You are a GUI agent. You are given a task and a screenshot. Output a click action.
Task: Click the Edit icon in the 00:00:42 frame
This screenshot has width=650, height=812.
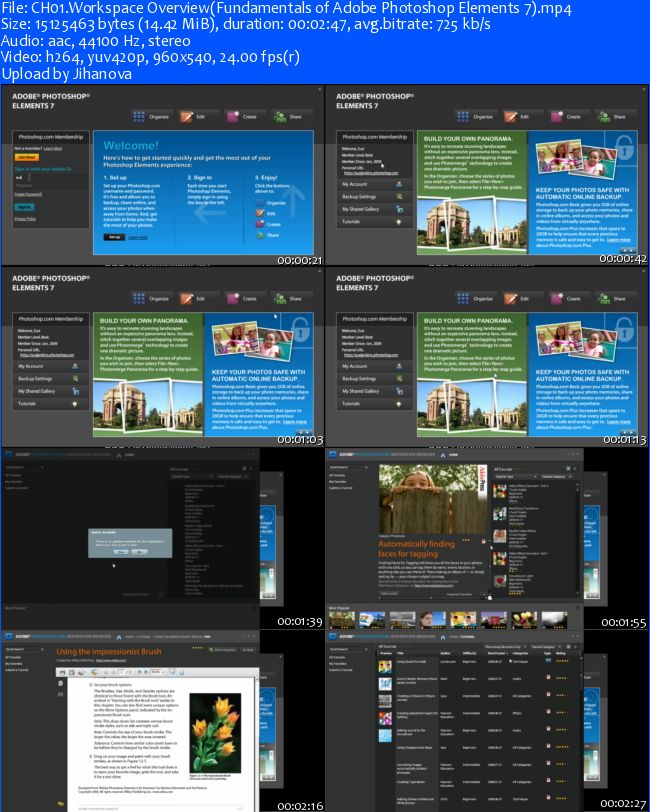tap(510, 117)
